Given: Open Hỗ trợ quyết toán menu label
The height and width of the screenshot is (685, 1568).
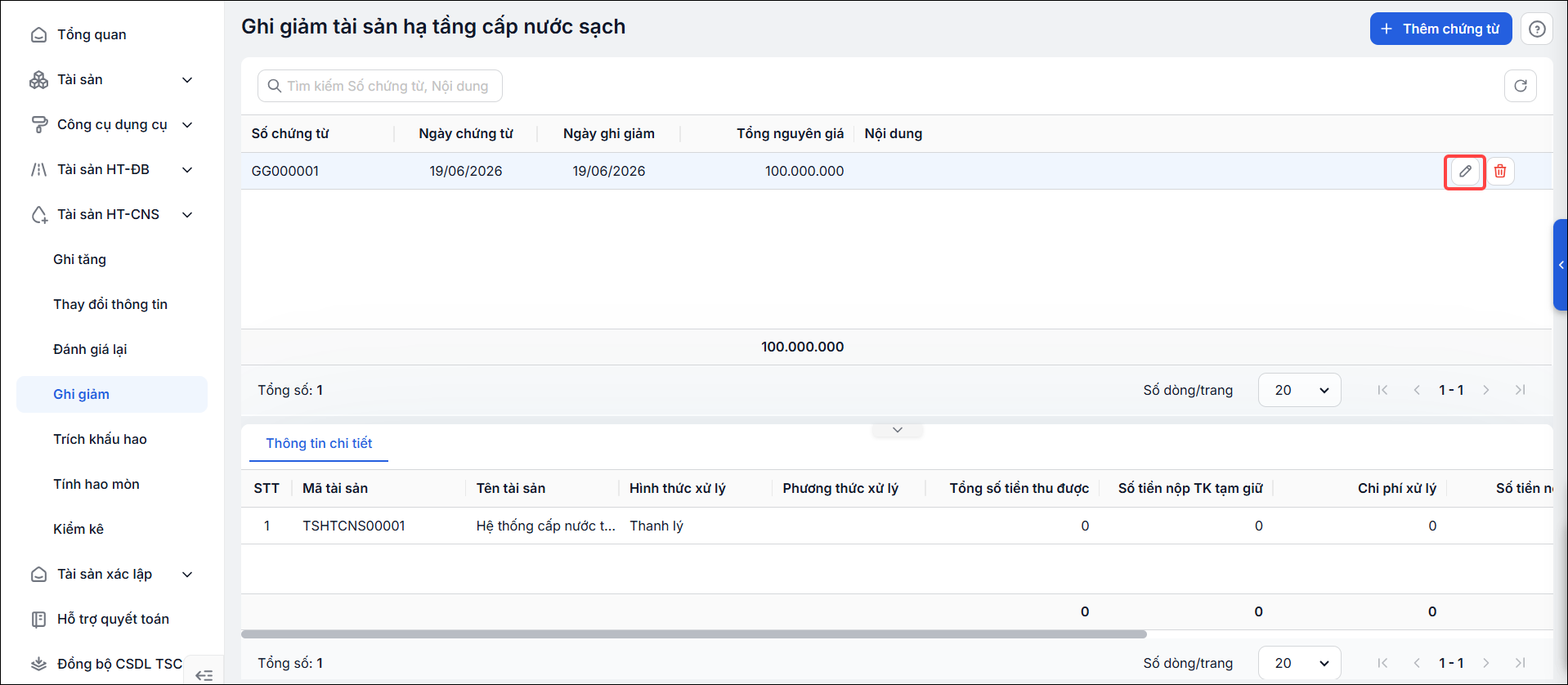Looking at the screenshot, I should 113,620.
